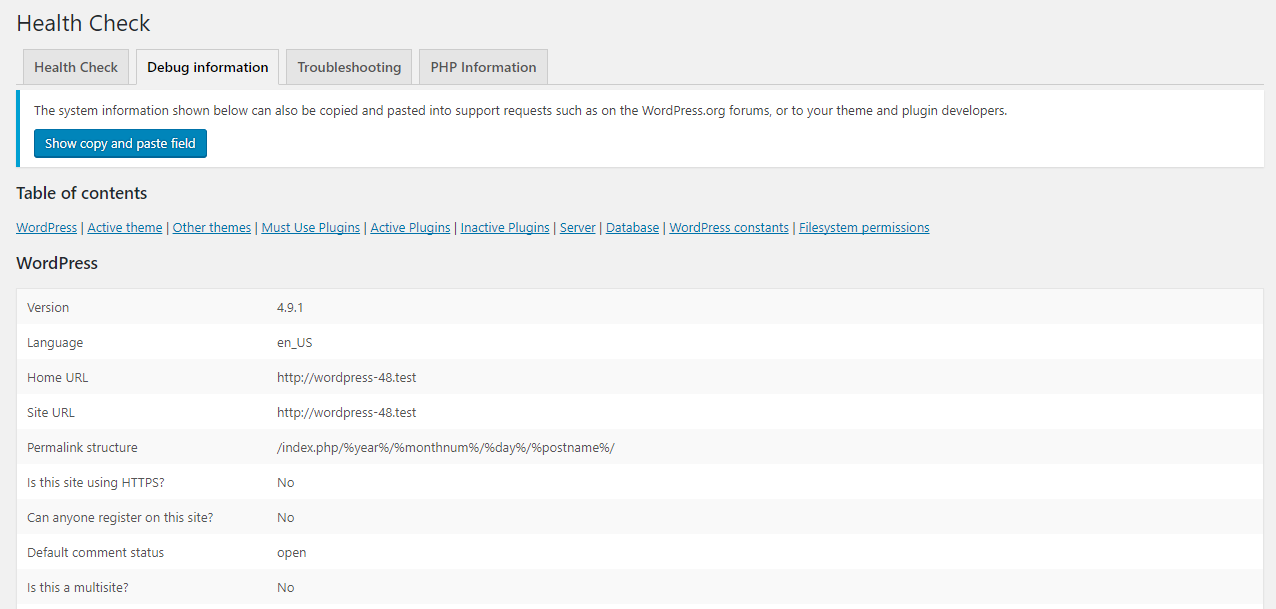Select the Debug information tab

(x=207, y=67)
